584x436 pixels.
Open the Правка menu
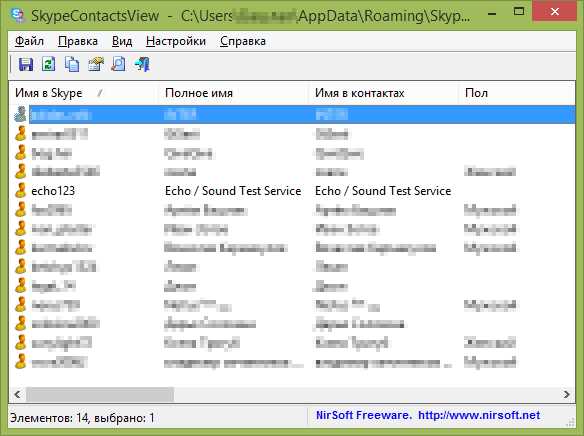point(78,41)
